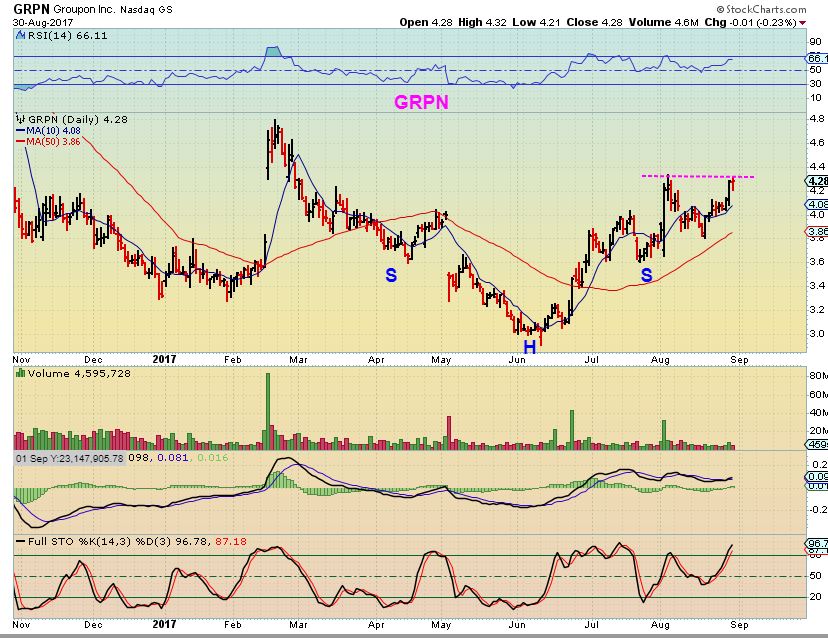The width and height of the screenshot is (828, 638).
Task: Click the 2017 label on the bottom date axis
Action: click(x=164, y=624)
